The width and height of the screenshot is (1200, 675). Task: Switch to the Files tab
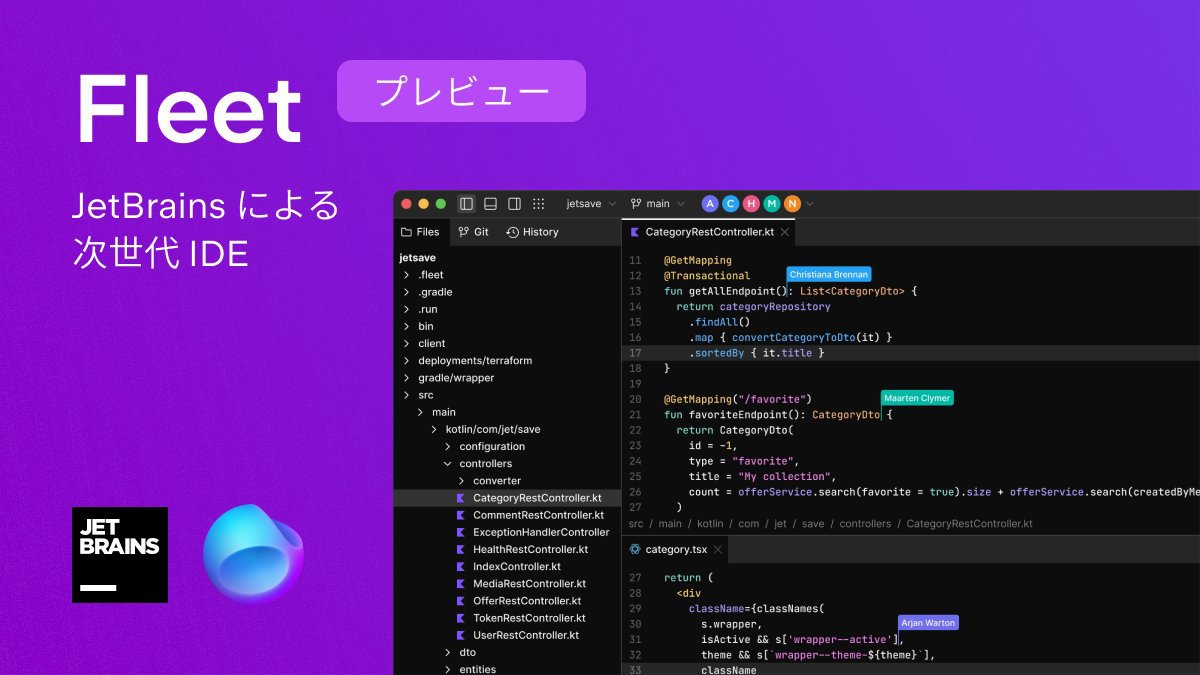coord(420,232)
